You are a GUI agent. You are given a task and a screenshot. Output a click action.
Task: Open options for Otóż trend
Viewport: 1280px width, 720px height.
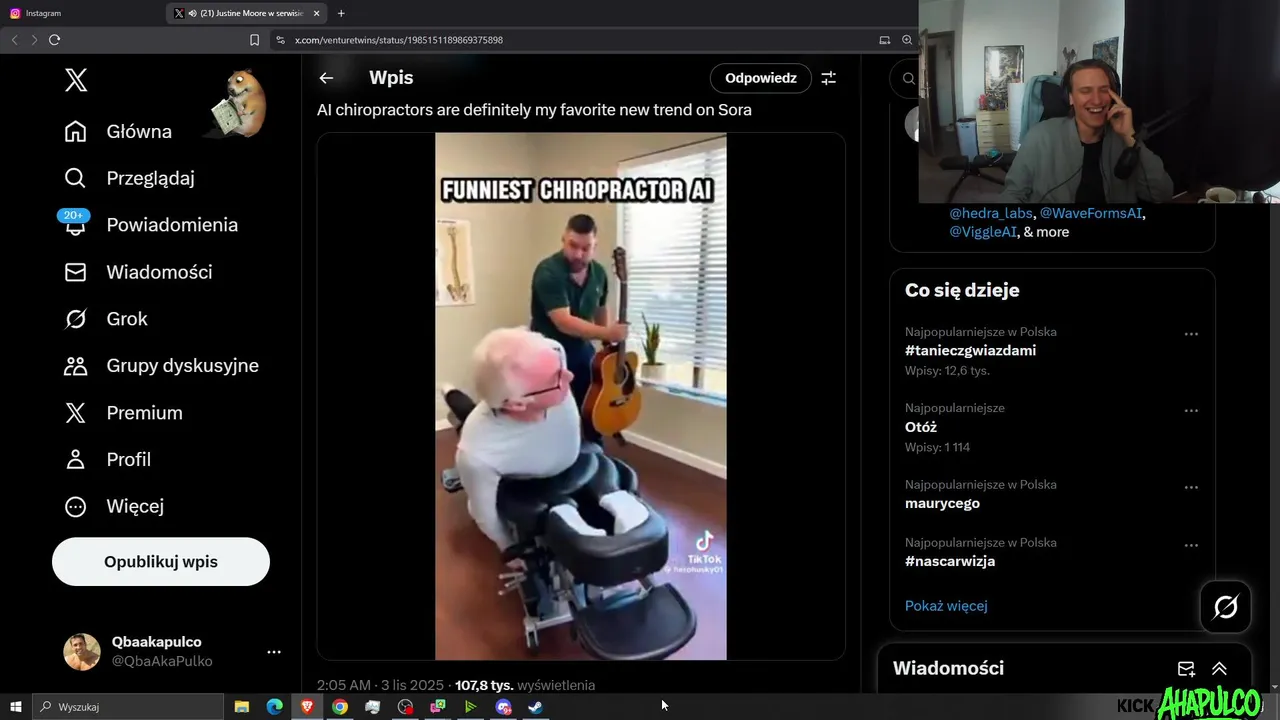(1191, 410)
